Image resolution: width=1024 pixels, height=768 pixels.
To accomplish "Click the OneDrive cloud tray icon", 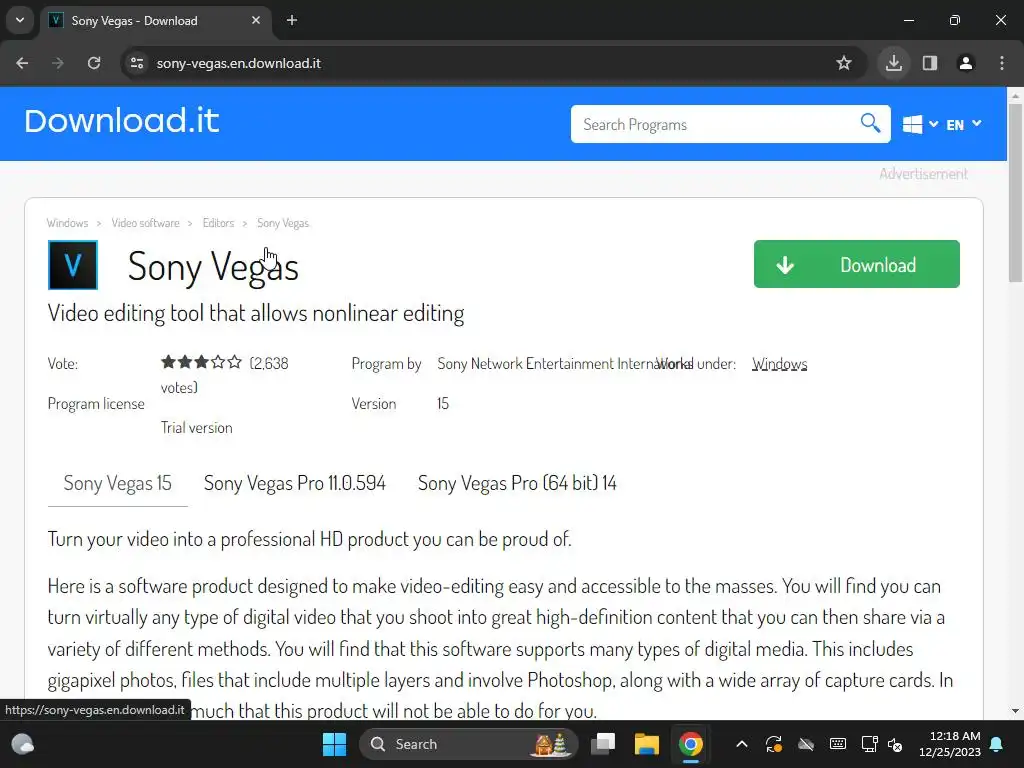I will click(x=806, y=744).
